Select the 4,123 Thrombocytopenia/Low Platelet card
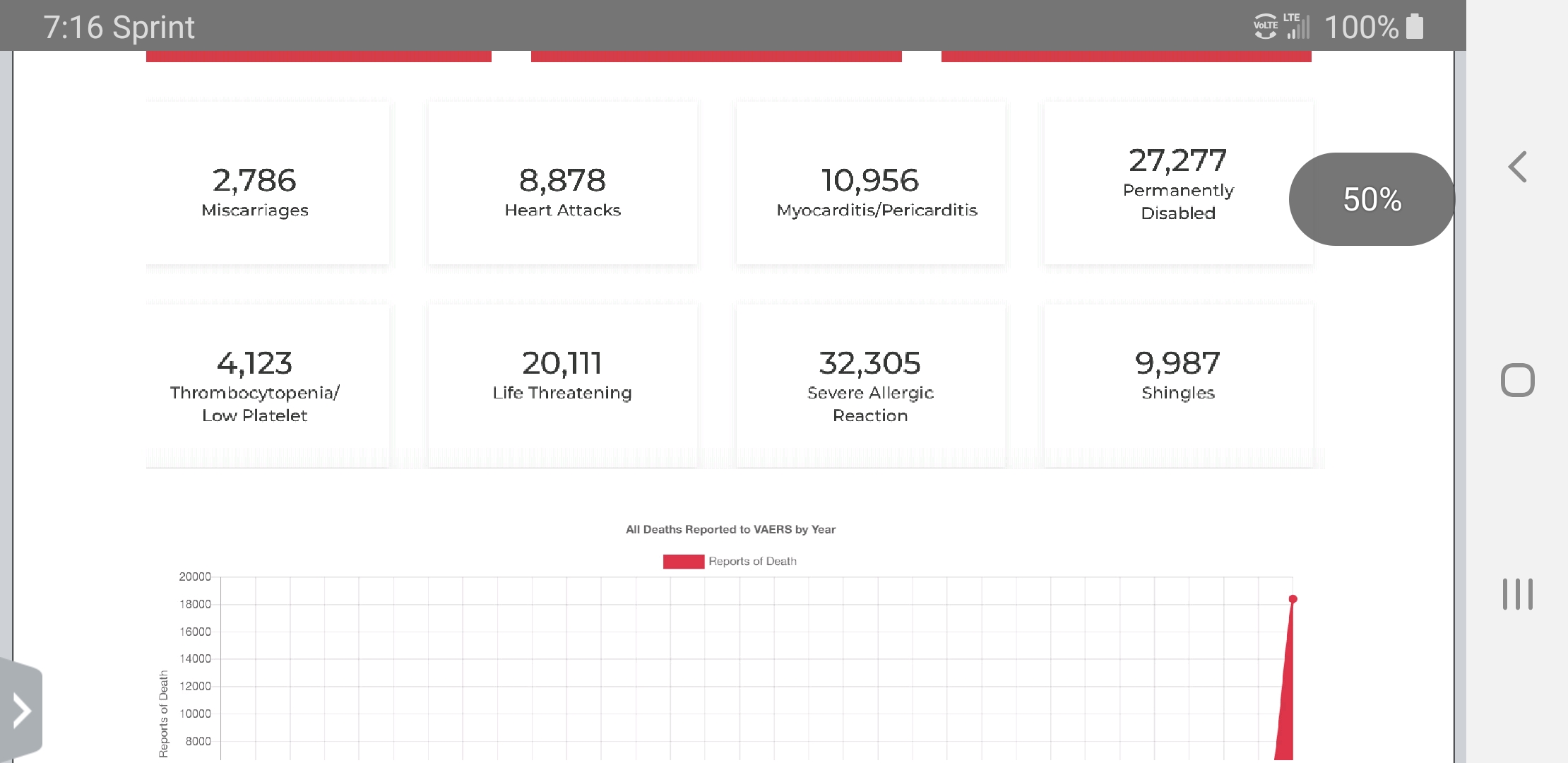This screenshot has height=763, width=1568. pos(267,386)
